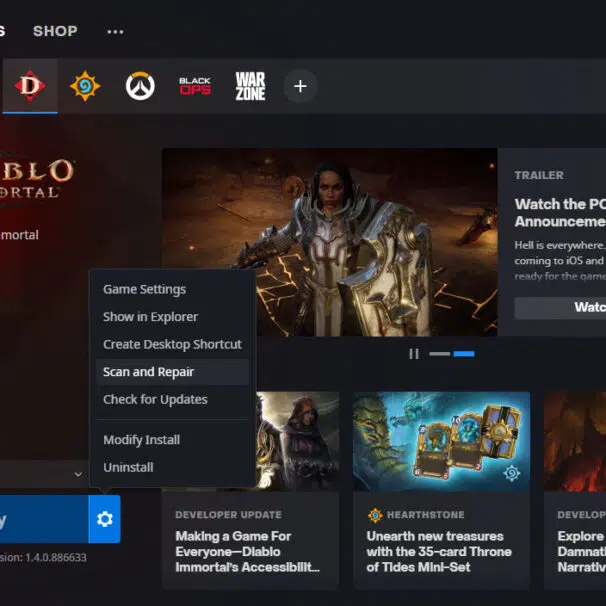
Task: Open the Explore Damnation article card
Action: pyautogui.click(x=575, y=490)
